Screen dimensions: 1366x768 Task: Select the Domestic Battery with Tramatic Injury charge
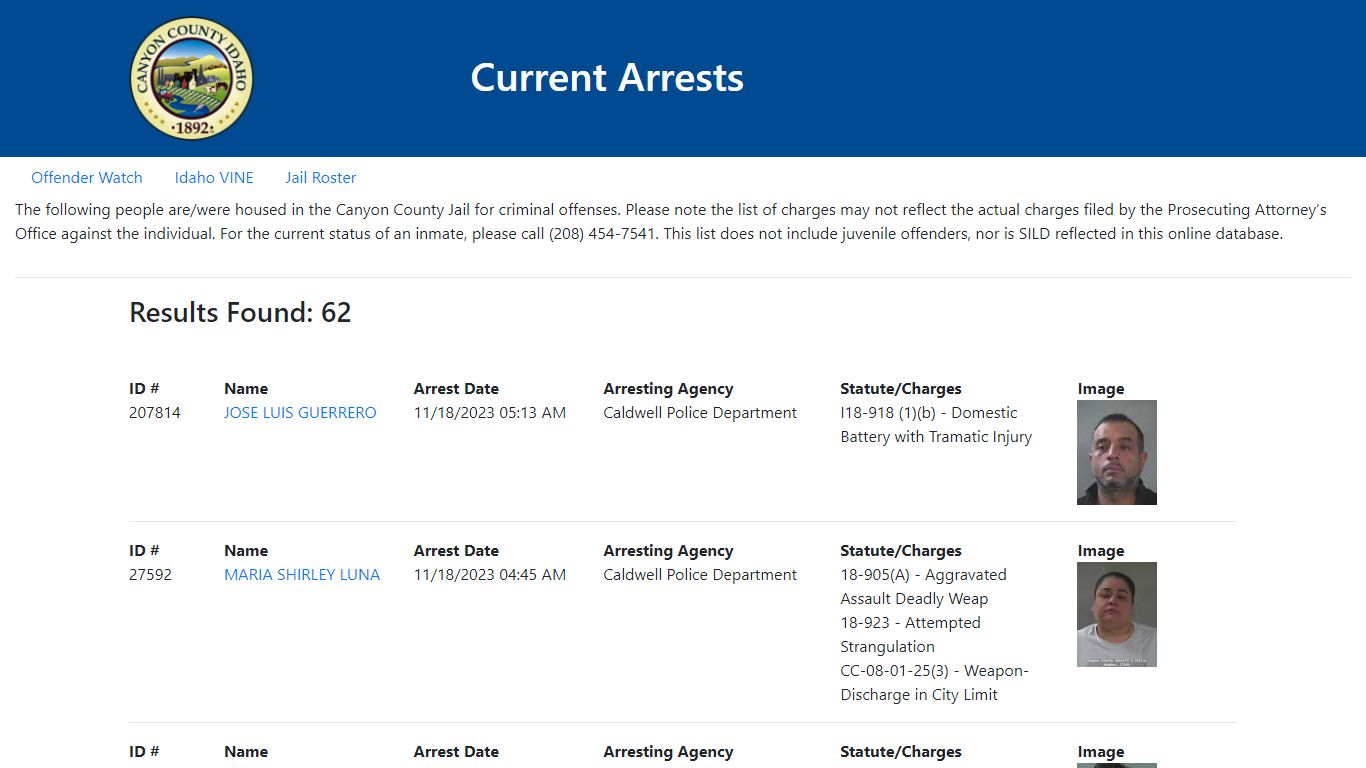pos(936,425)
